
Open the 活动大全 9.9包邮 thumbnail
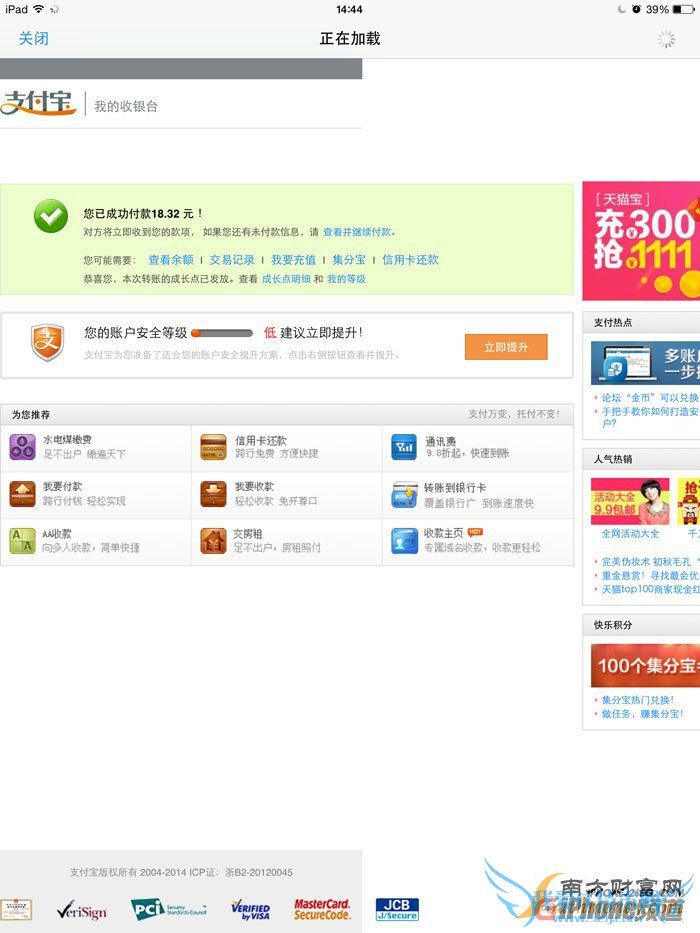point(630,501)
